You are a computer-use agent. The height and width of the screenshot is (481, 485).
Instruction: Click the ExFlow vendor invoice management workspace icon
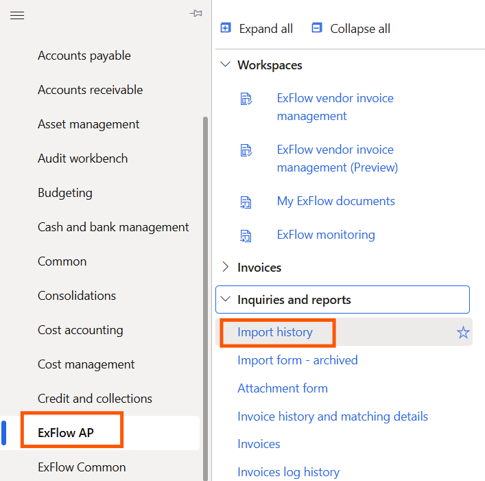(246, 99)
